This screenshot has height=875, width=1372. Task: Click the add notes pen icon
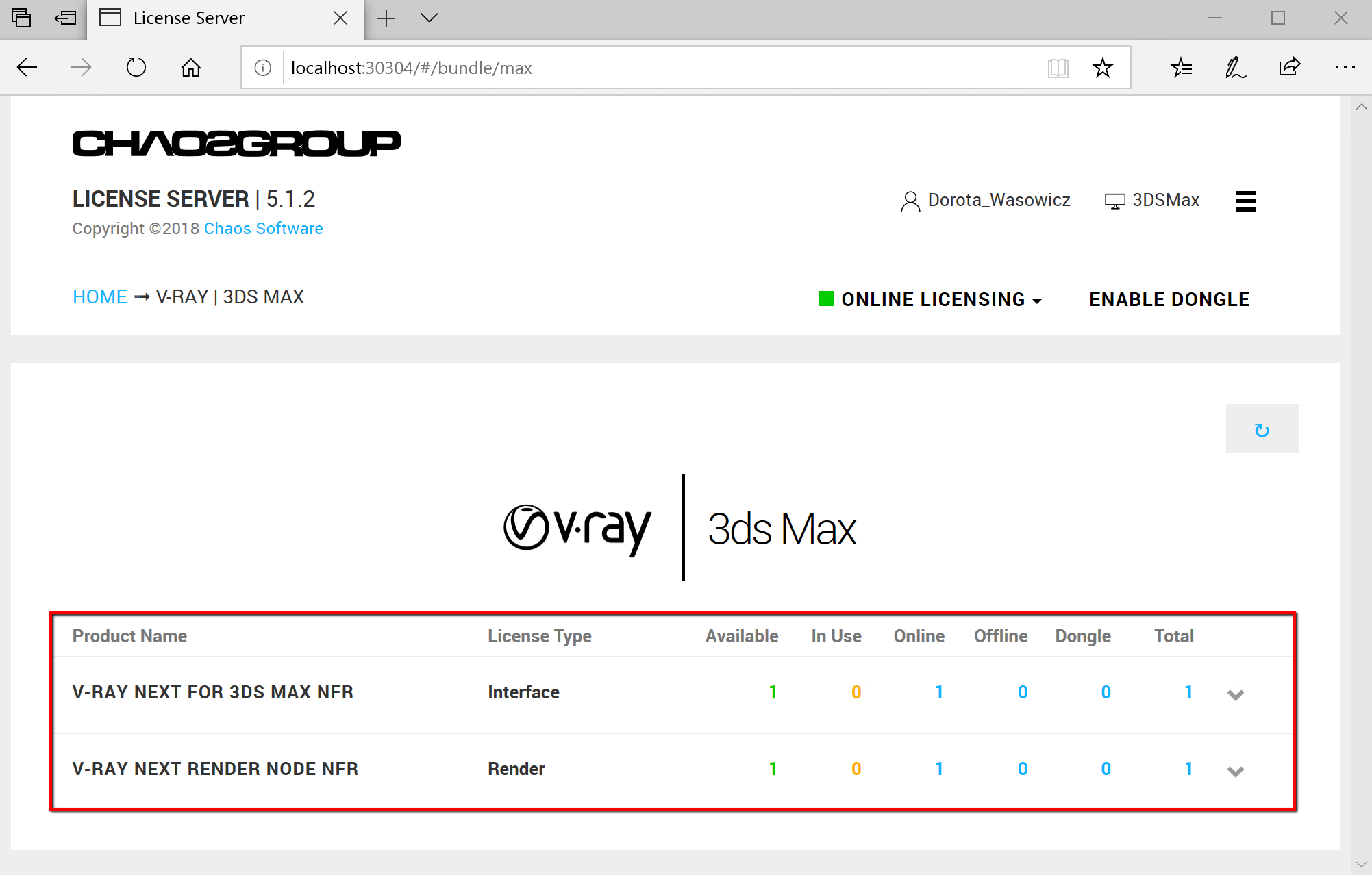[1235, 67]
